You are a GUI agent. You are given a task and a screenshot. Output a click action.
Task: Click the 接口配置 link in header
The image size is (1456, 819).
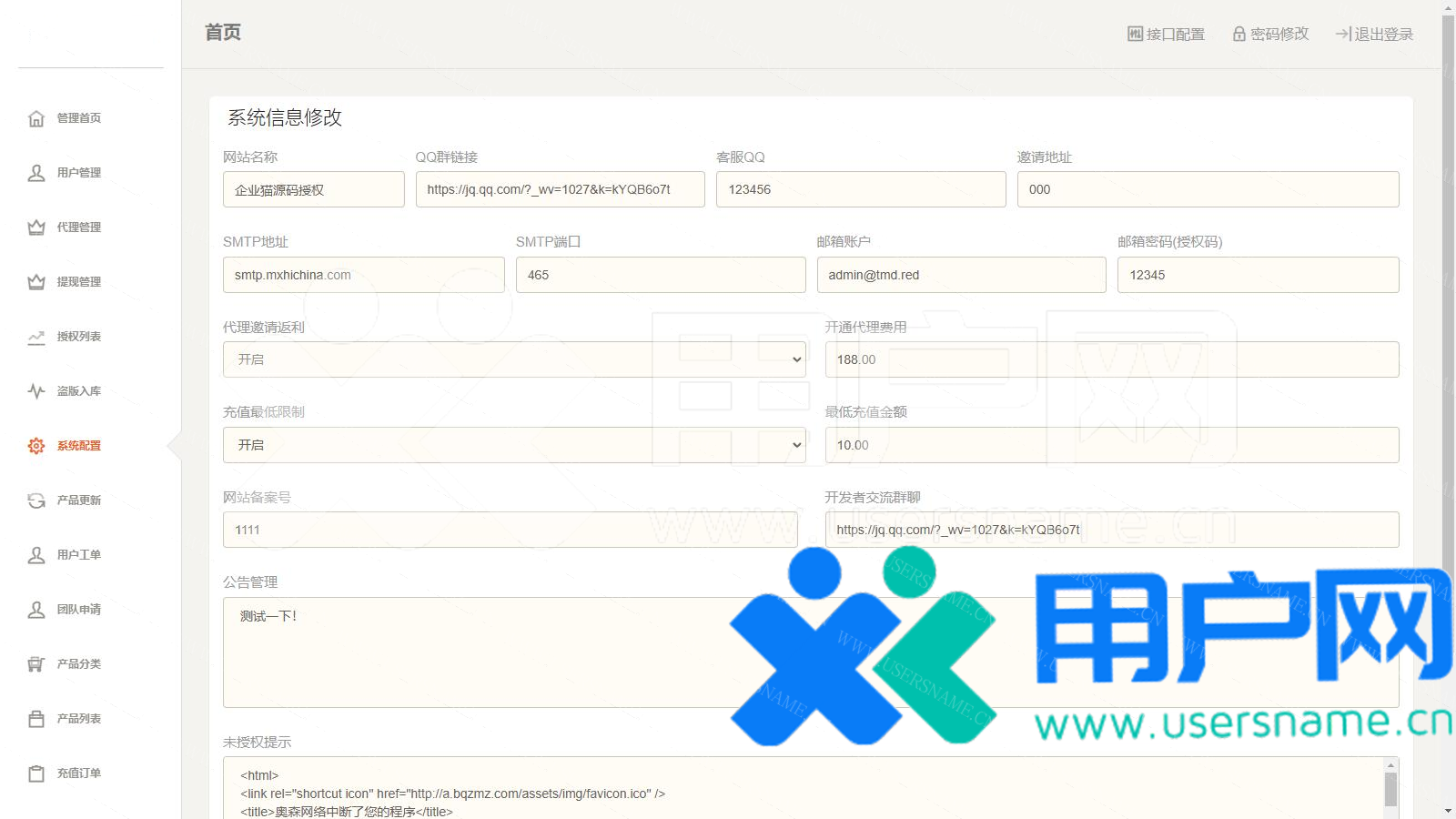(1166, 34)
